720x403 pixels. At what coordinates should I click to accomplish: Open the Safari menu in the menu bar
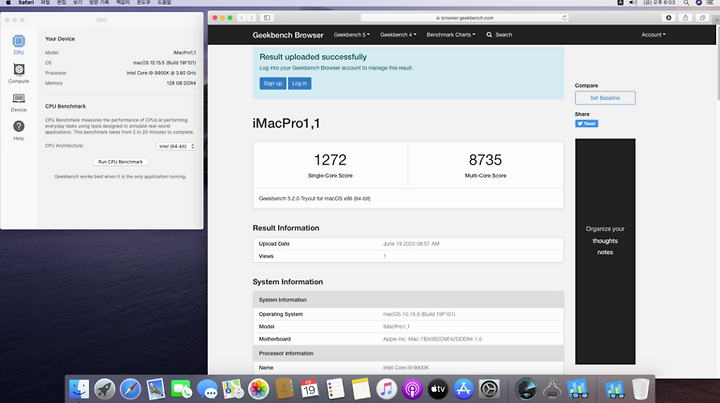pyautogui.click(x=26, y=3)
